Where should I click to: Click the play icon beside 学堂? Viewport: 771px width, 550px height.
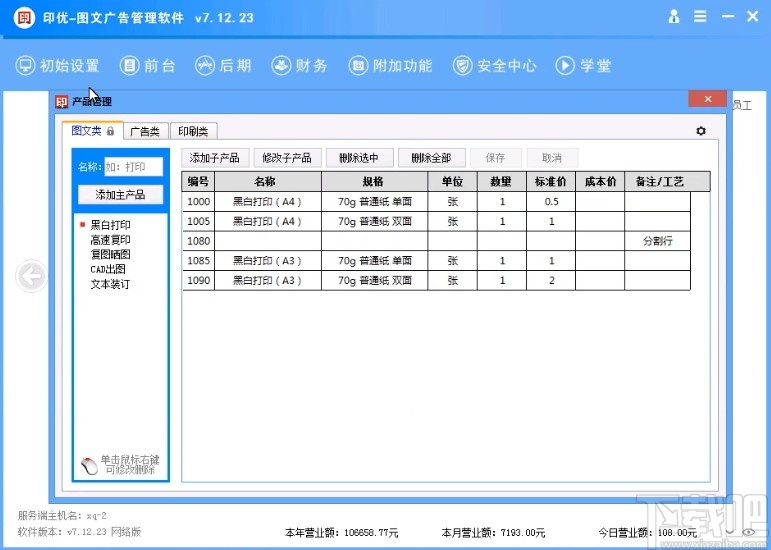tap(565, 65)
